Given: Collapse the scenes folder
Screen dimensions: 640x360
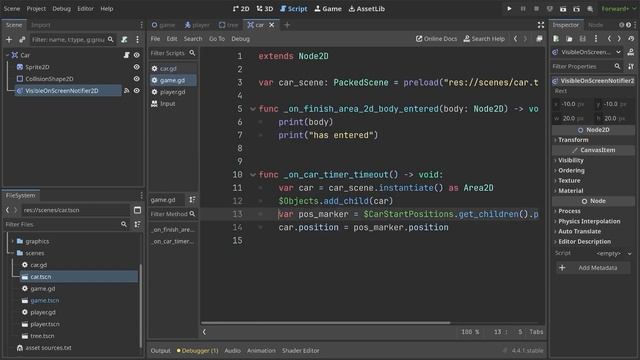Looking at the screenshot, I should tap(13, 253).
